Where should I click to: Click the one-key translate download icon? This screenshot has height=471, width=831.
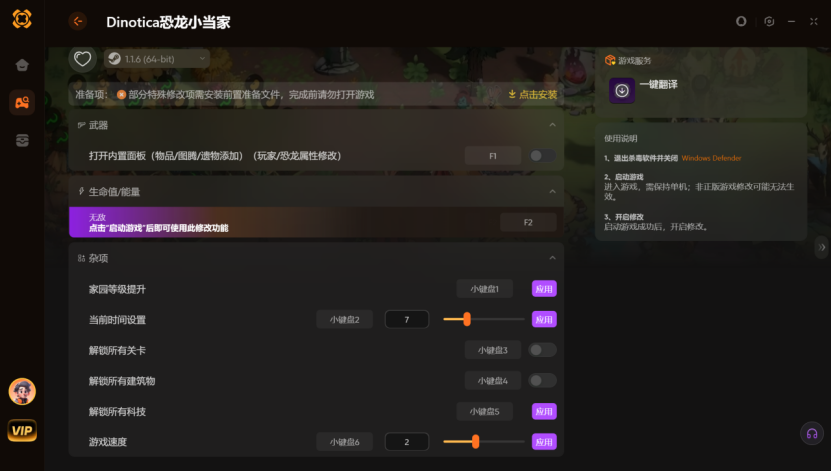pos(622,91)
